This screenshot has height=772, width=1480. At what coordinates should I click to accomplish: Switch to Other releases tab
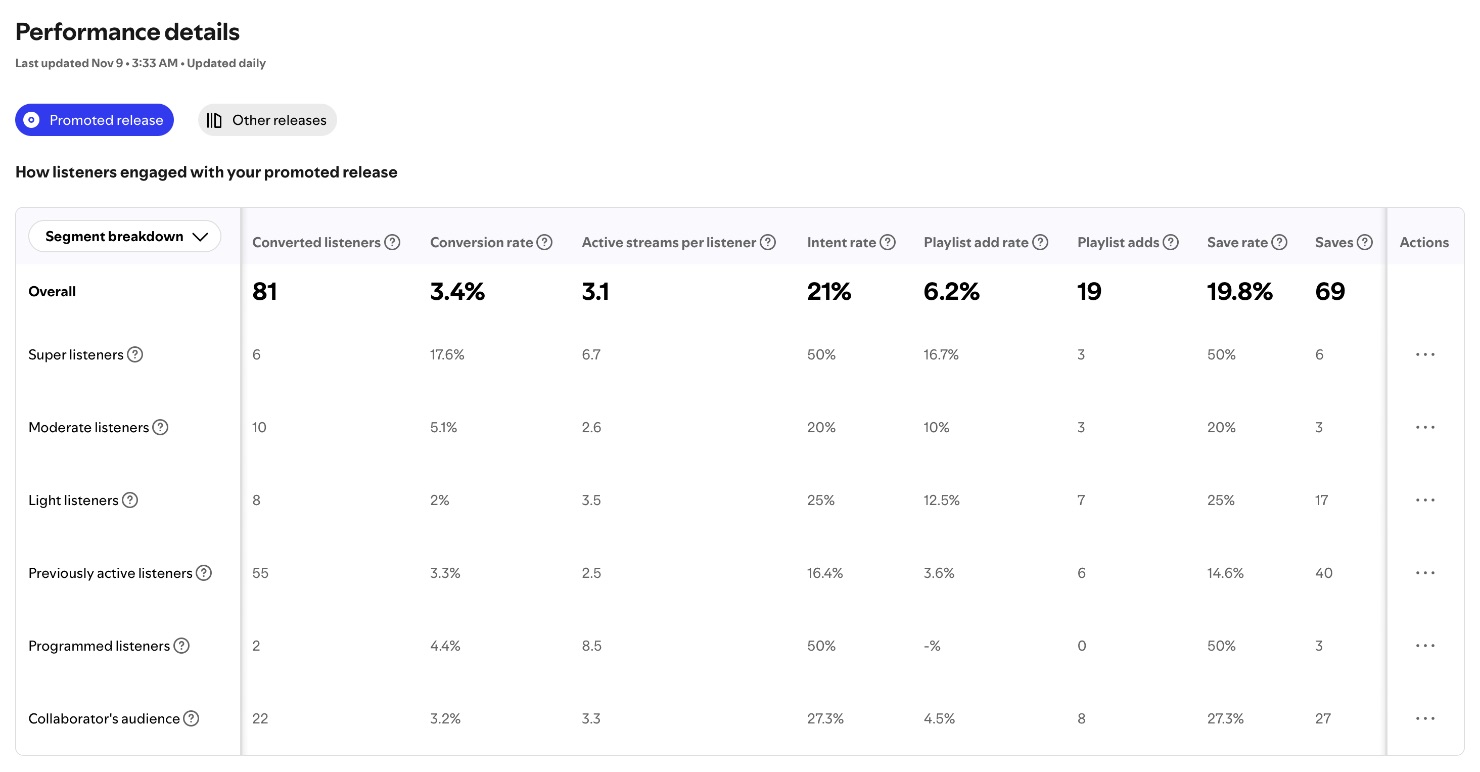tap(268, 120)
